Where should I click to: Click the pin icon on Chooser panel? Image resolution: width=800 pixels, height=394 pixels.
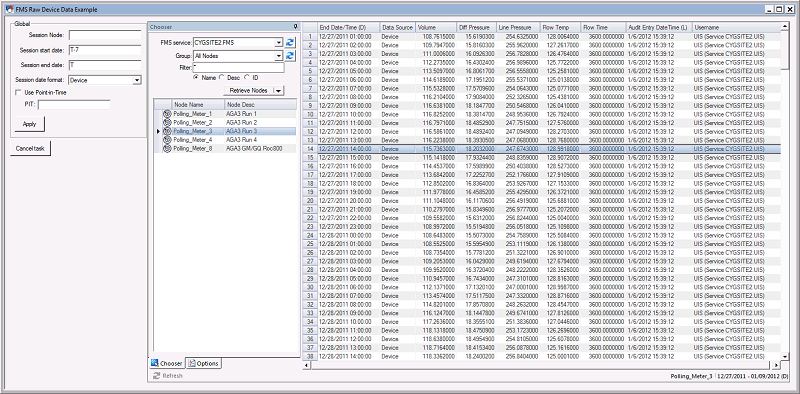(x=295, y=27)
